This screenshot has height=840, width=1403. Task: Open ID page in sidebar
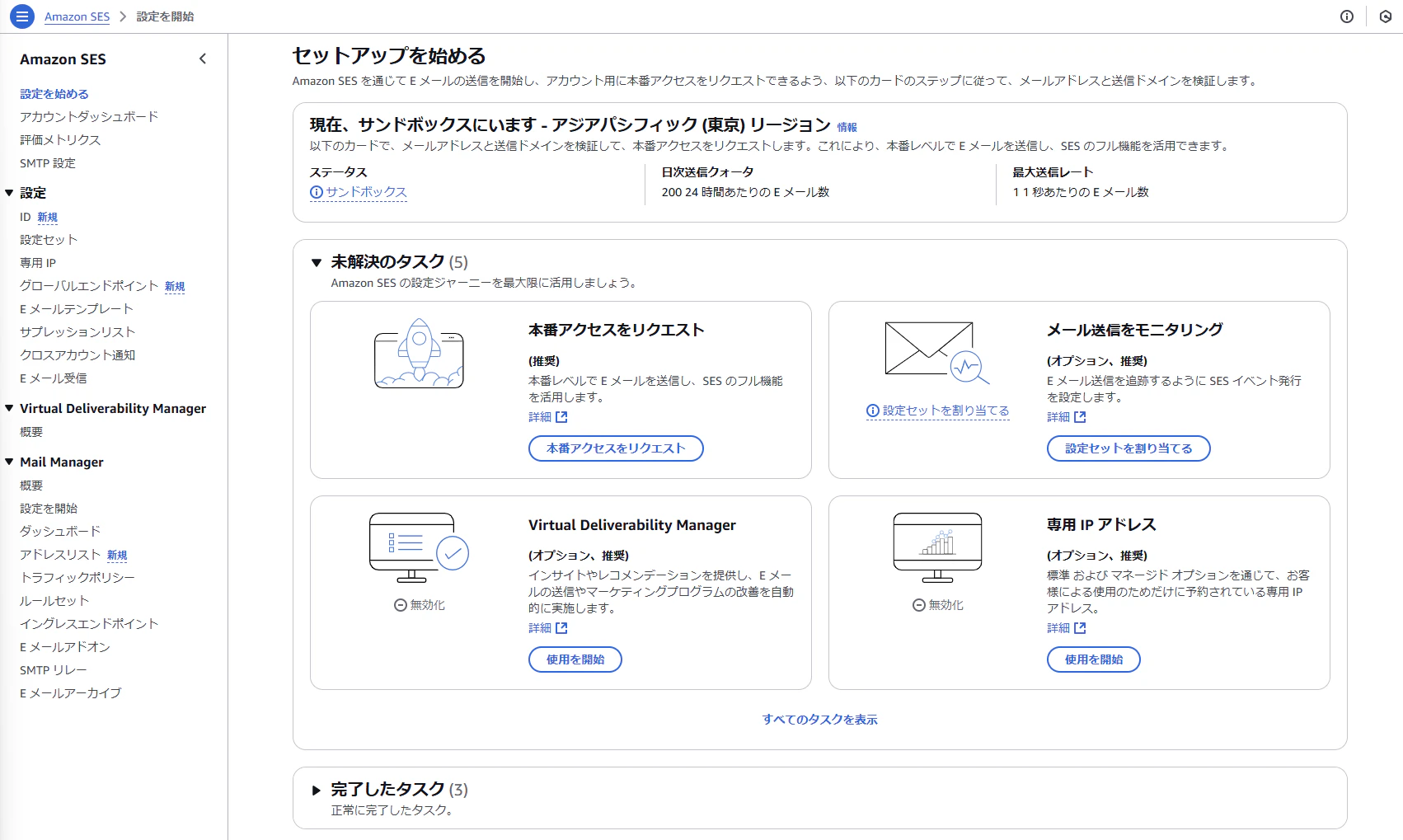pos(26,217)
